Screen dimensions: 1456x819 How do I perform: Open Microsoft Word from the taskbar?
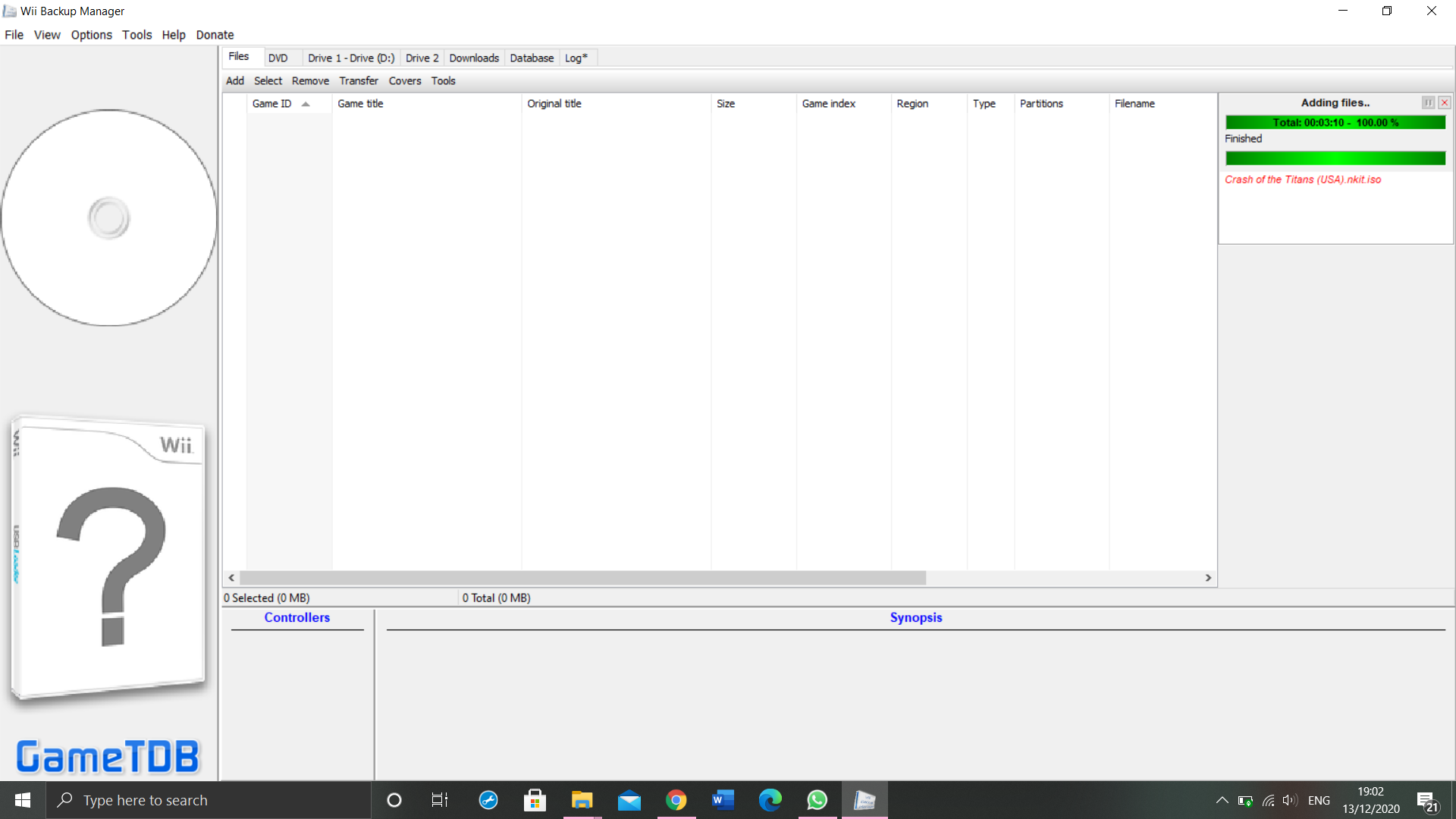click(x=723, y=800)
